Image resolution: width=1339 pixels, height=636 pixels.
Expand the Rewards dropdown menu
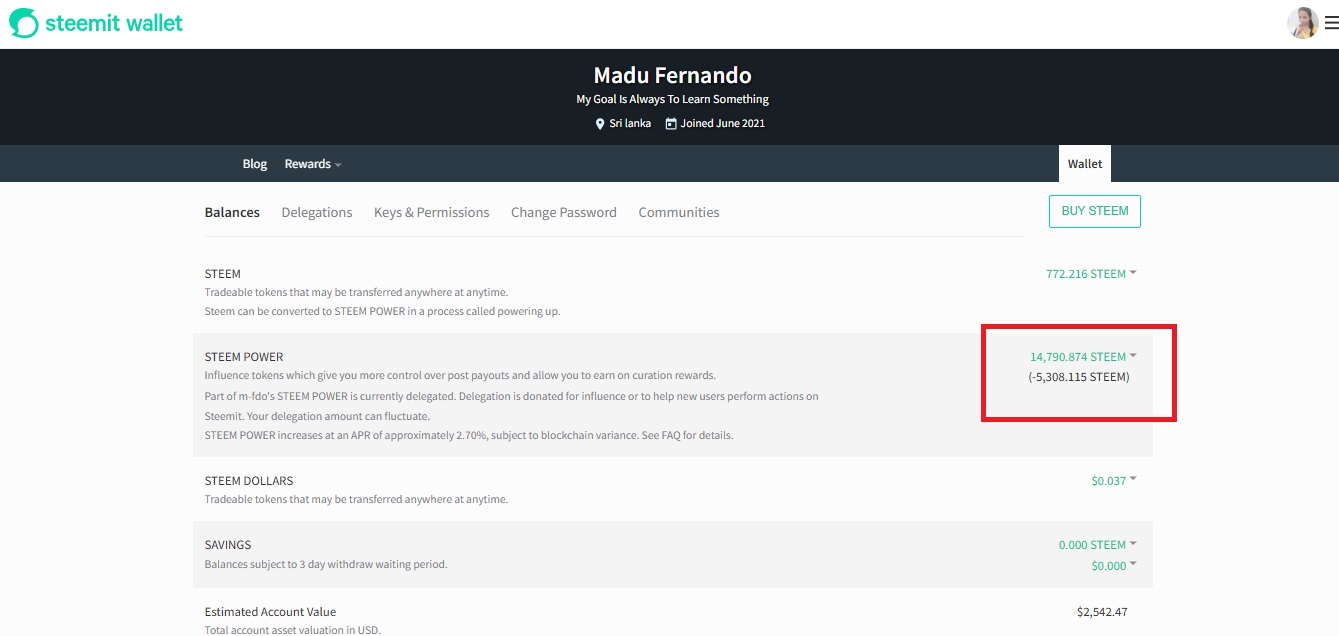(x=313, y=164)
